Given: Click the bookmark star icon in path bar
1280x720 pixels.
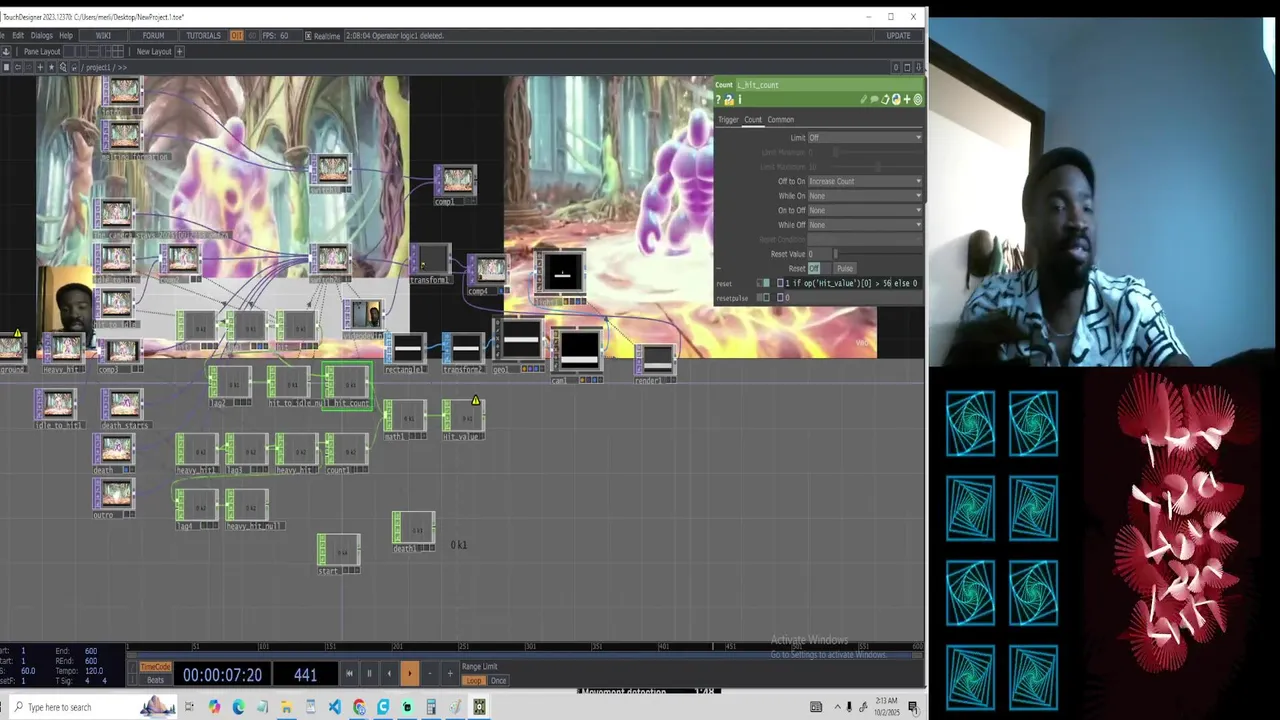Looking at the screenshot, I should pyautogui.click(x=51, y=67).
